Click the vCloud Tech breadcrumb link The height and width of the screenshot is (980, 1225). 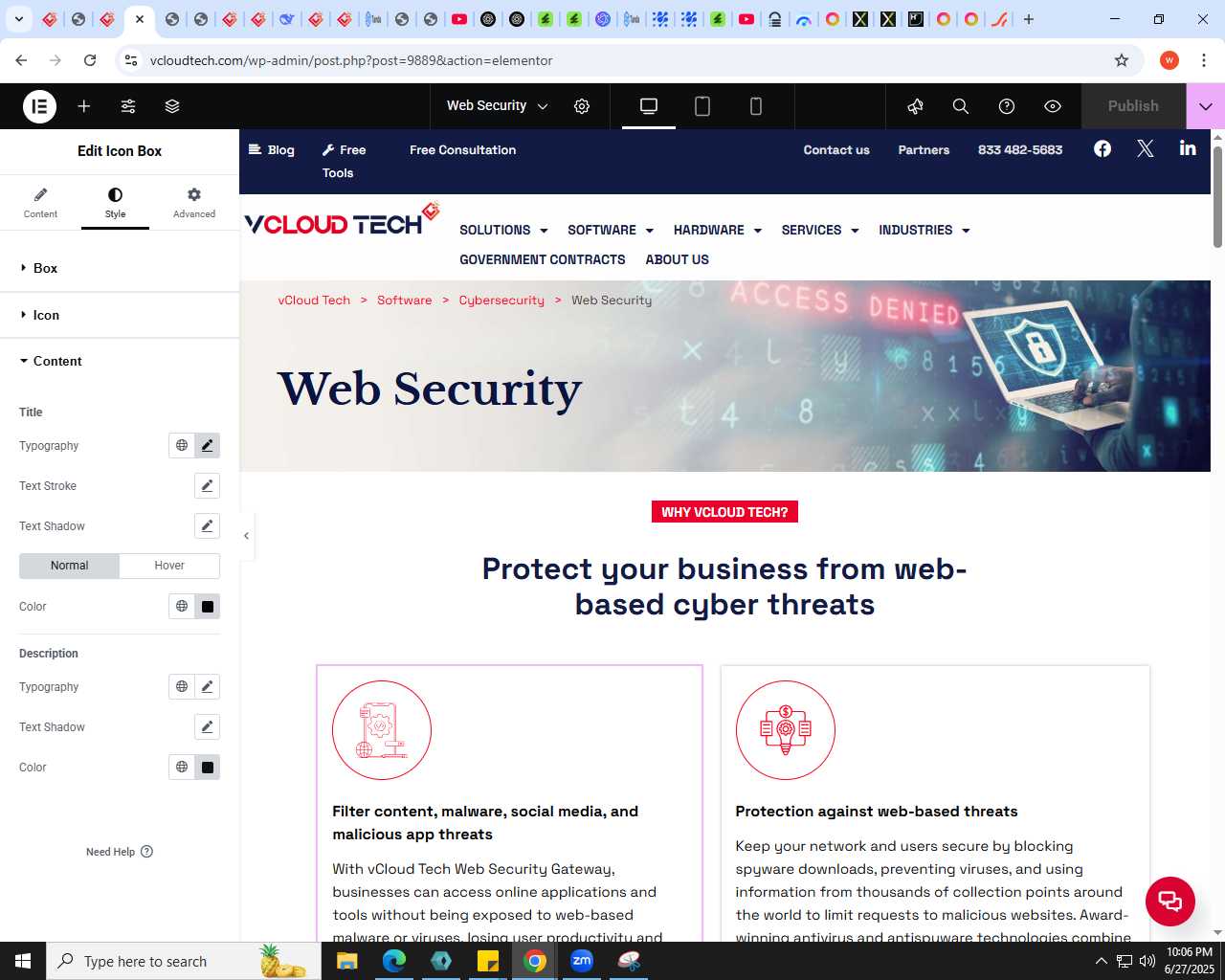(314, 301)
